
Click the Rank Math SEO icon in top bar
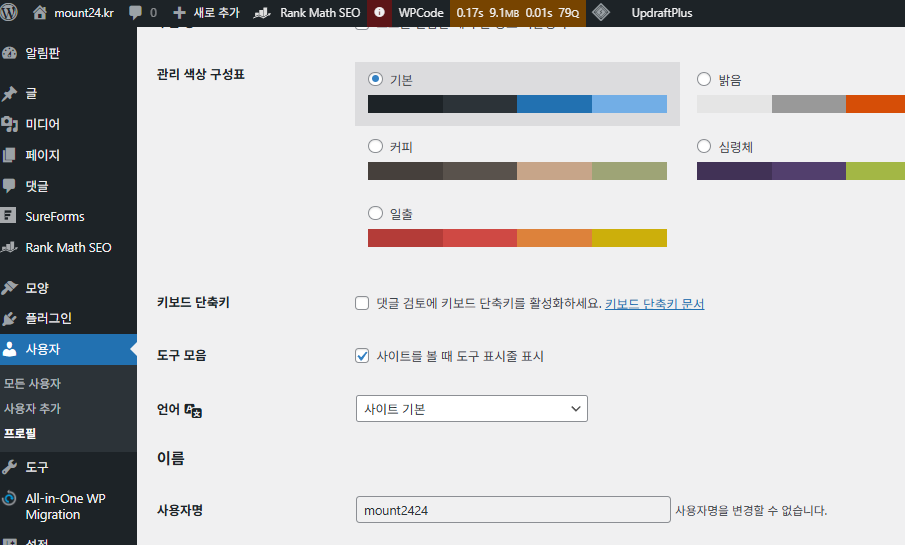[x=262, y=13]
